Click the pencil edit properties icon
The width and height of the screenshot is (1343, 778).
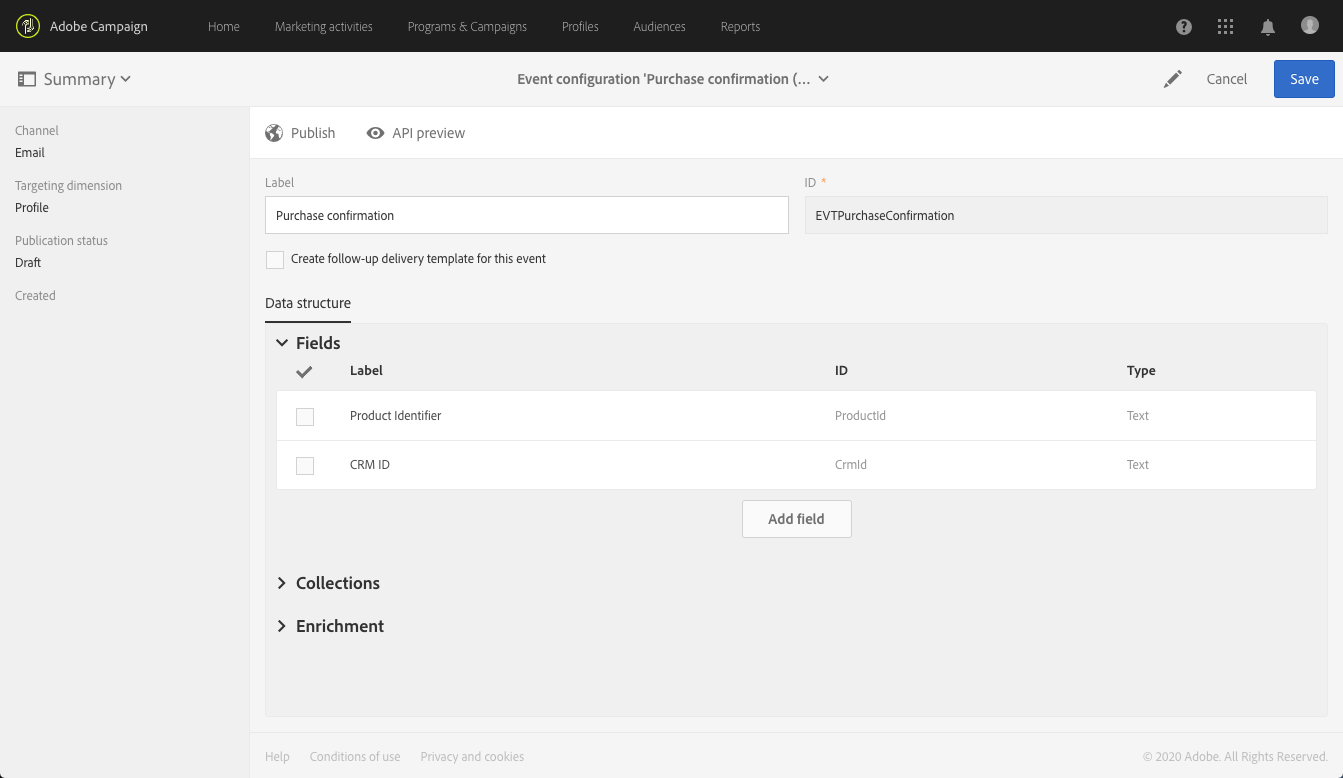1173,79
